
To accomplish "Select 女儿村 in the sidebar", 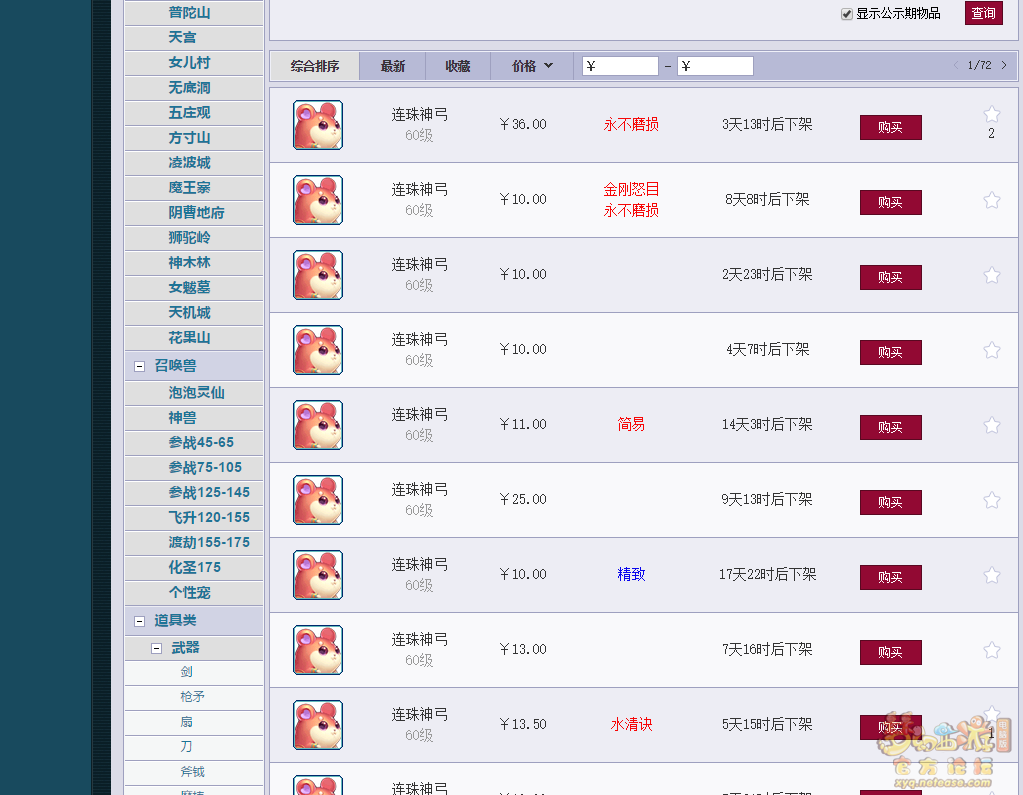I will click(x=194, y=63).
